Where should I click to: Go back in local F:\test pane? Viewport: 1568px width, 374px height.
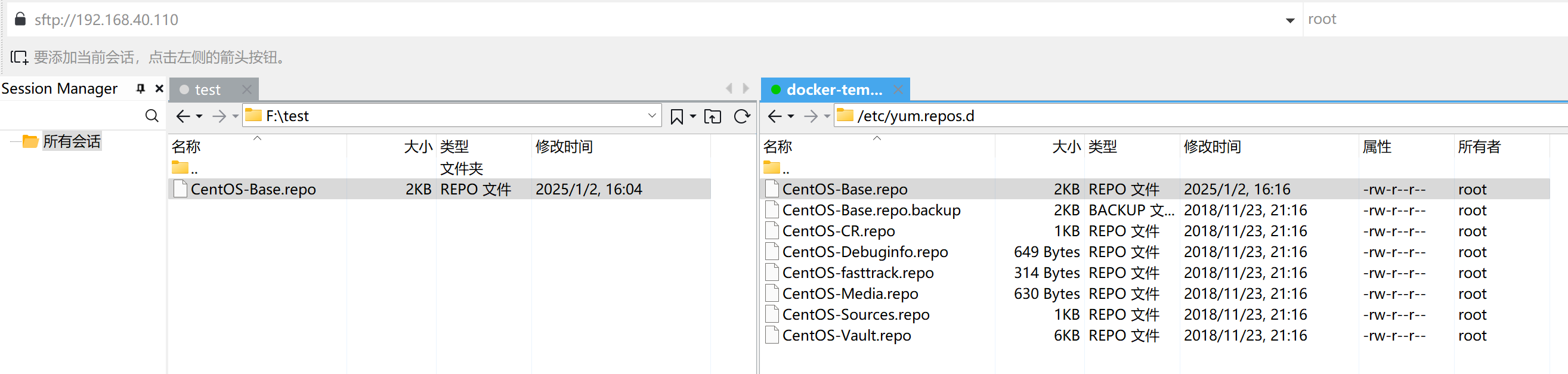pyautogui.click(x=183, y=116)
